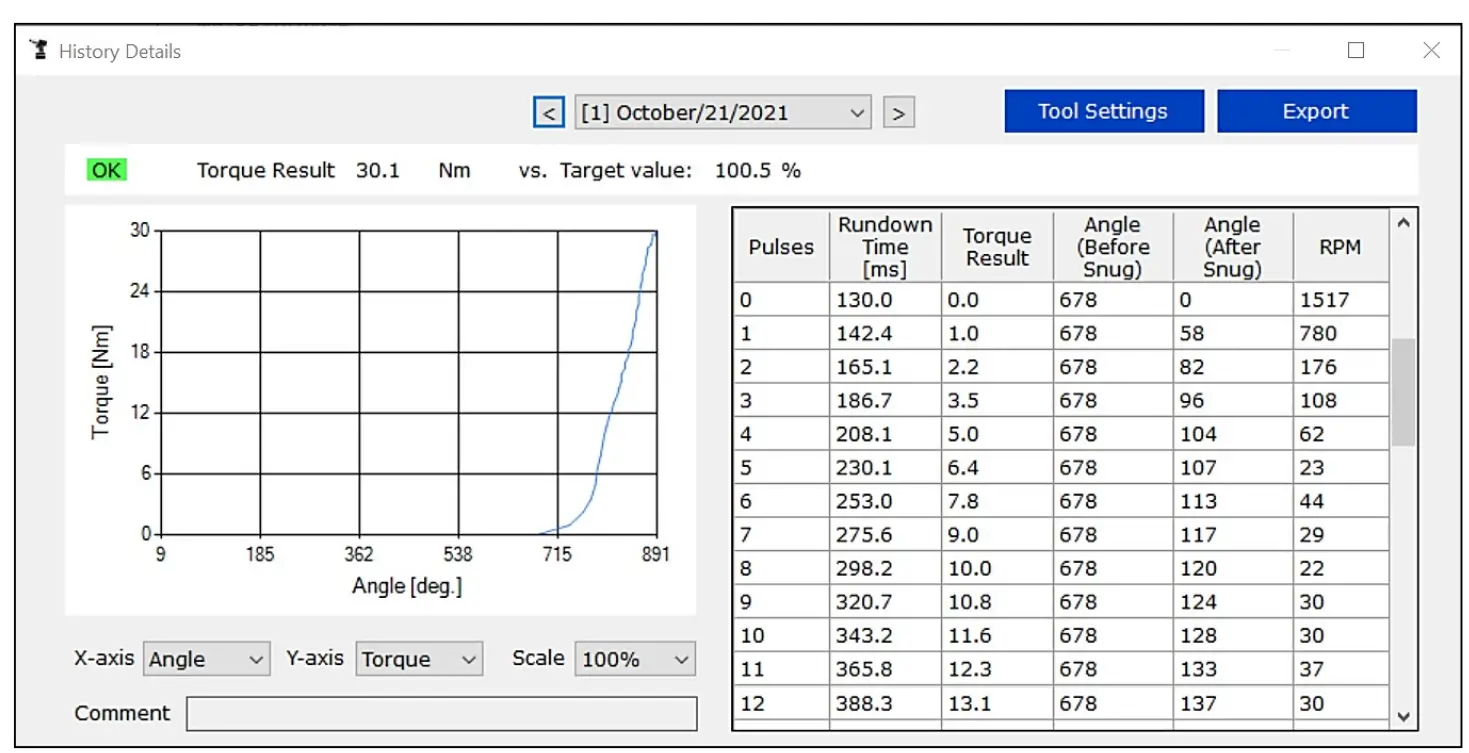Select rundown time cell 142.4
Screen dimensions: 1469x753
point(885,333)
